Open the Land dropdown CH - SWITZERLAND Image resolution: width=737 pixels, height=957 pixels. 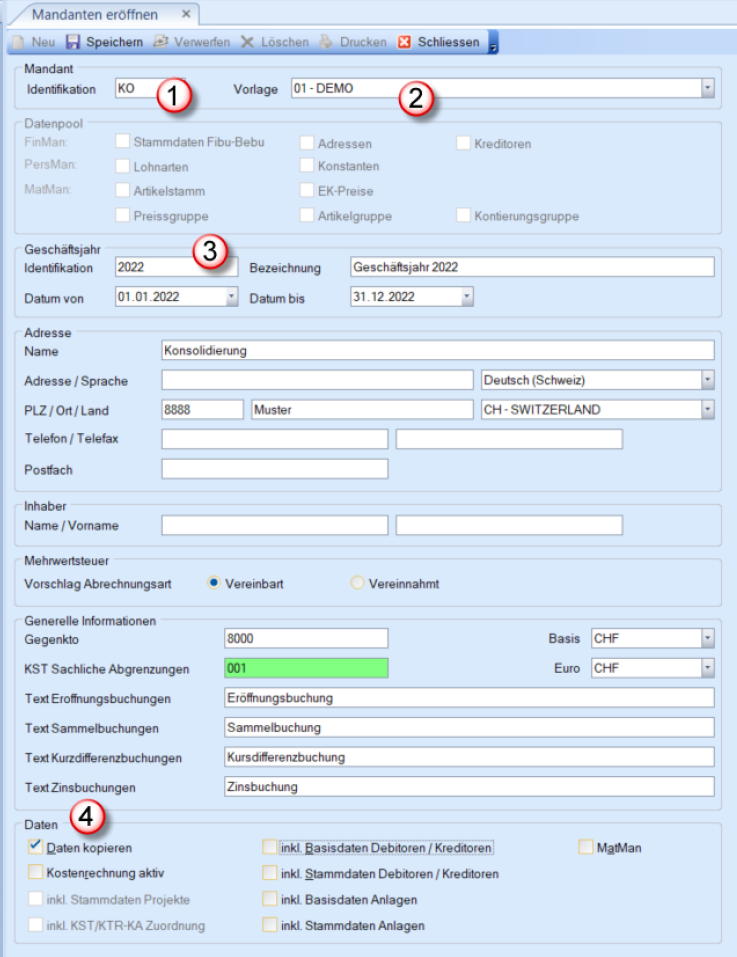708,410
